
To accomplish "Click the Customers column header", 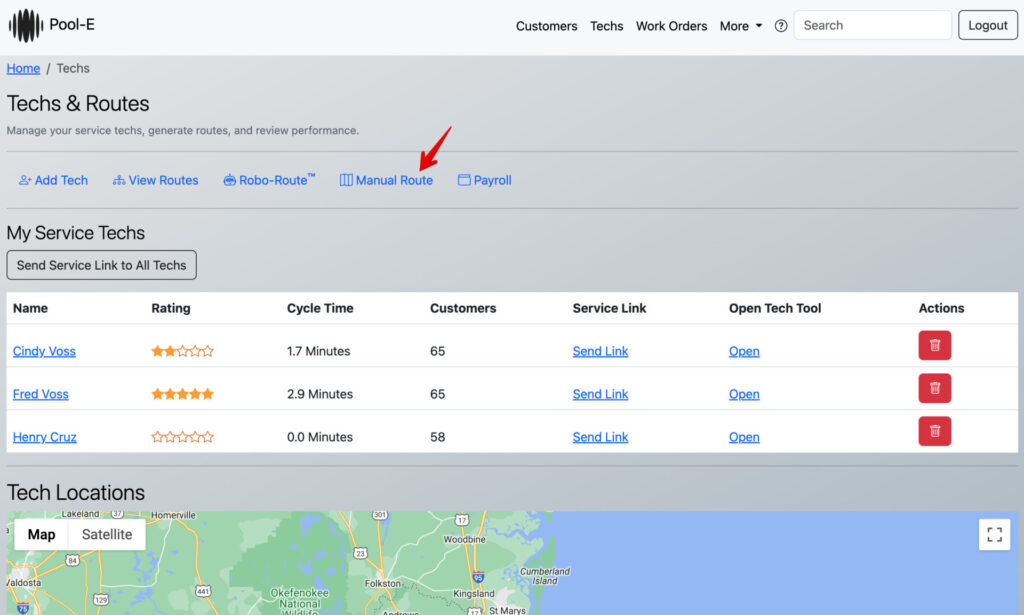I will [463, 308].
